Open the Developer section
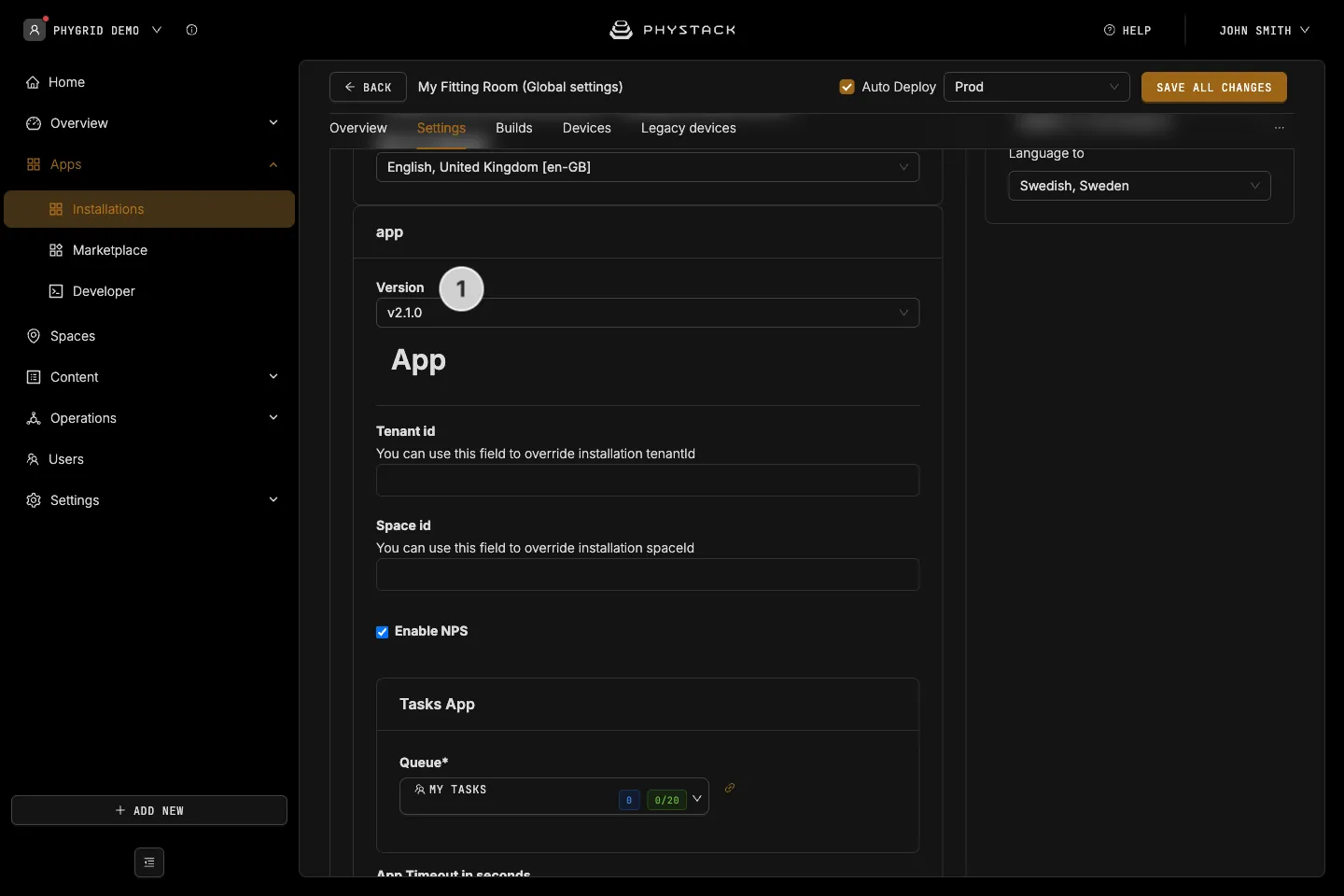Image resolution: width=1344 pixels, height=896 pixels. (x=104, y=291)
